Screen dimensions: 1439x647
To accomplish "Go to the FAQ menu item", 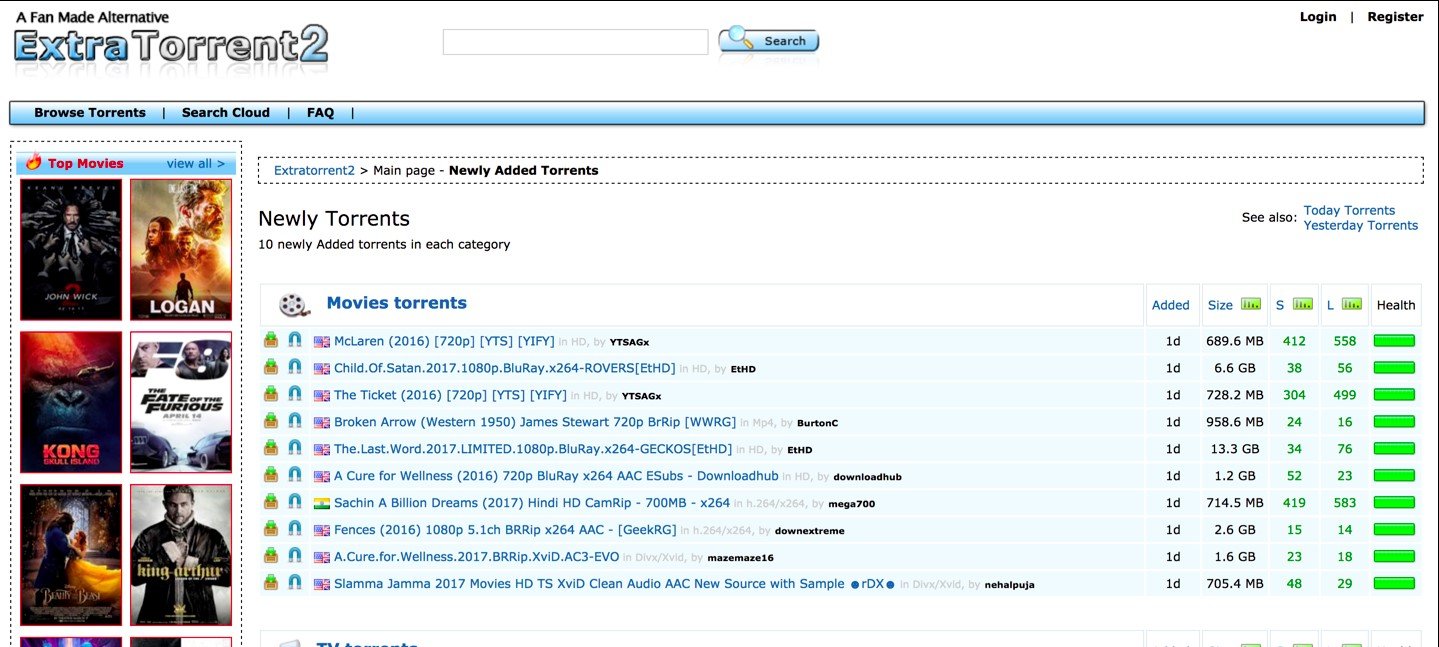I will 320,113.
